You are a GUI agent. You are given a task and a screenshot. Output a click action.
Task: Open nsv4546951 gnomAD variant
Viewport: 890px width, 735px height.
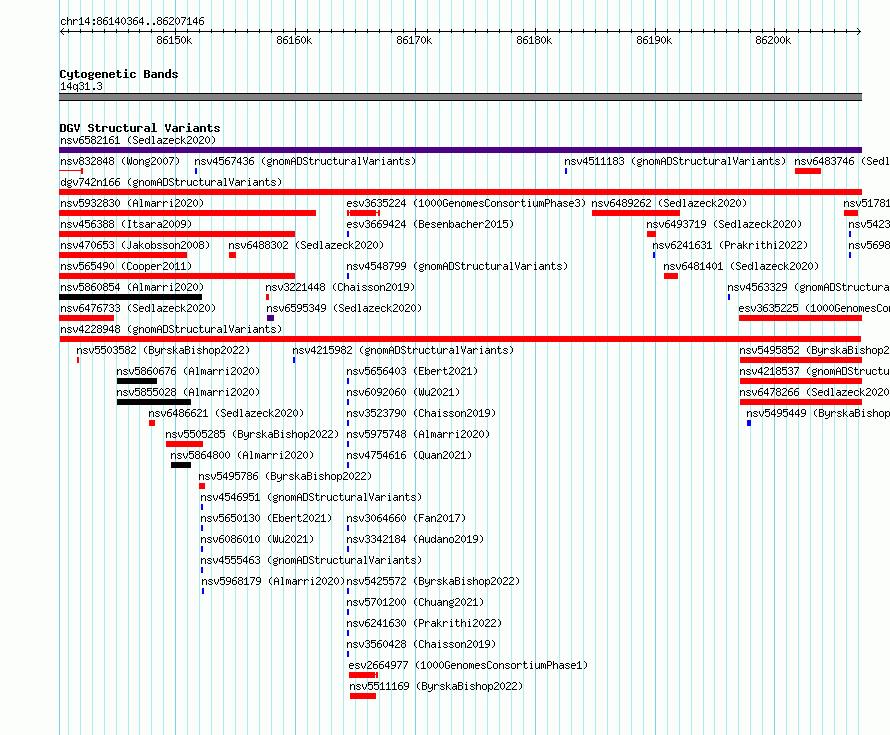pos(311,497)
